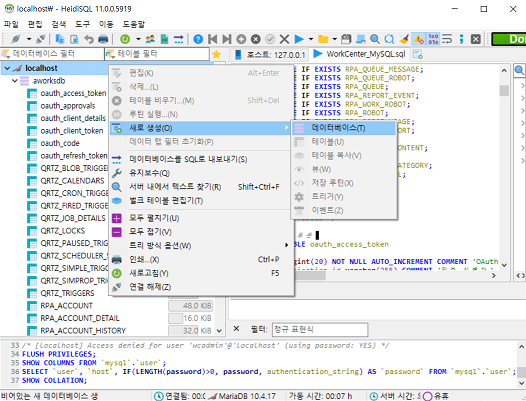This screenshot has height=401, width=526.
Task: Click the copy toolbar icon
Action: coord(60,39)
